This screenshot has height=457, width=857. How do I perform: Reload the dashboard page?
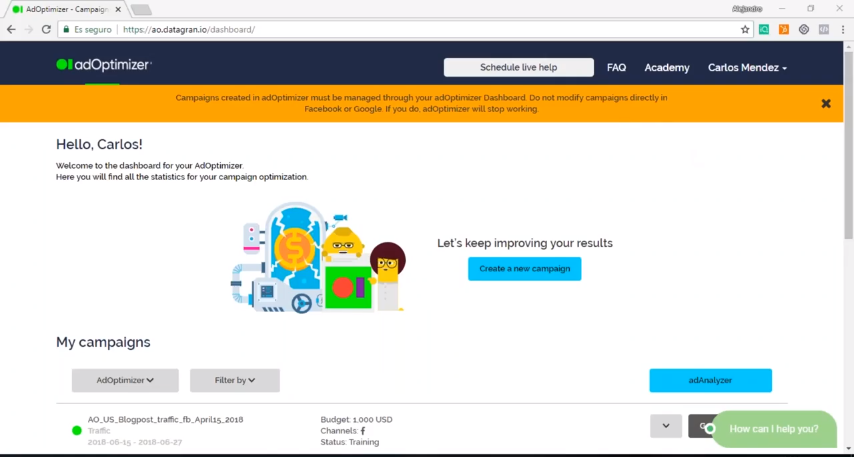[x=46, y=30]
